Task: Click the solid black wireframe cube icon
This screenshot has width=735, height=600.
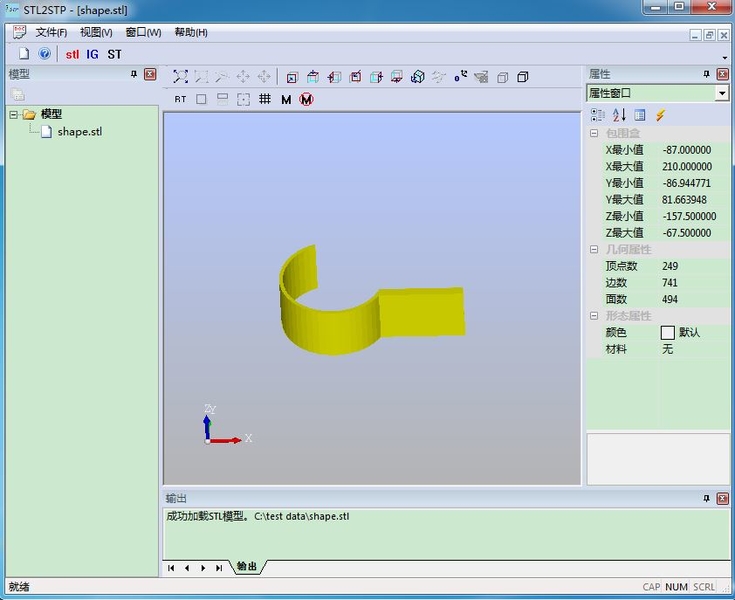Action: (x=523, y=77)
